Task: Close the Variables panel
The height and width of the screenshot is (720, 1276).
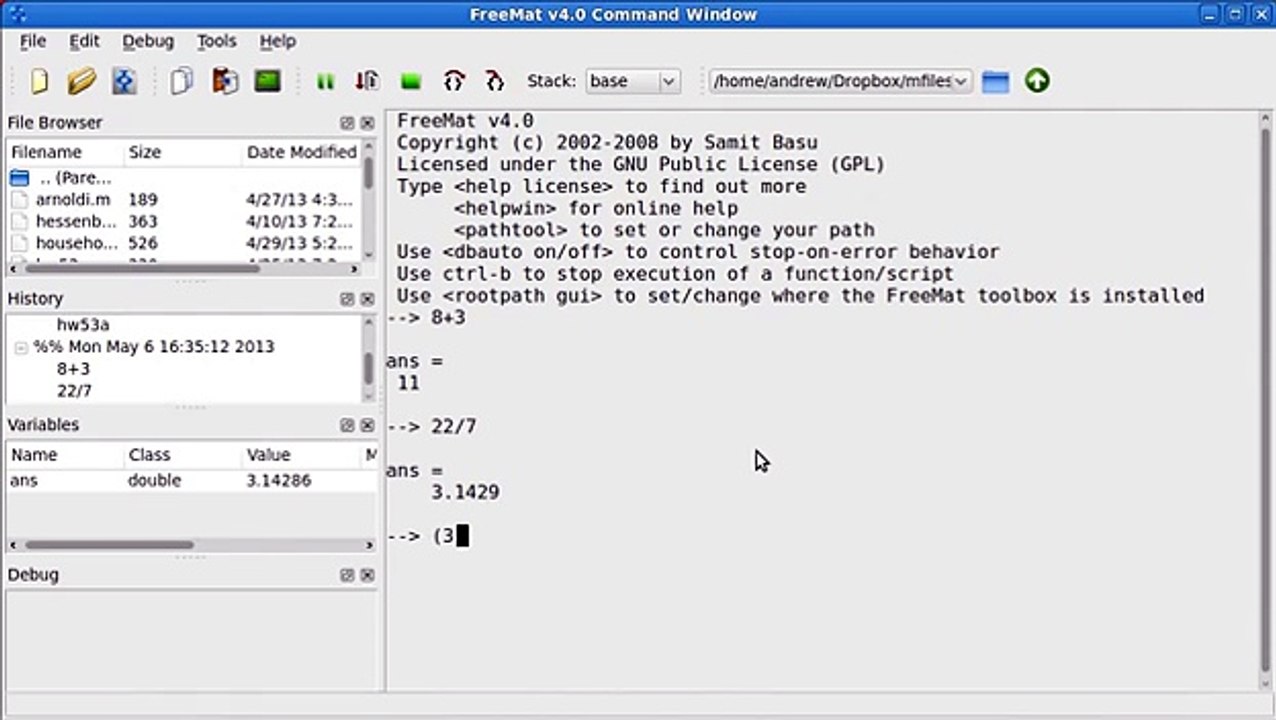Action: coord(367,425)
